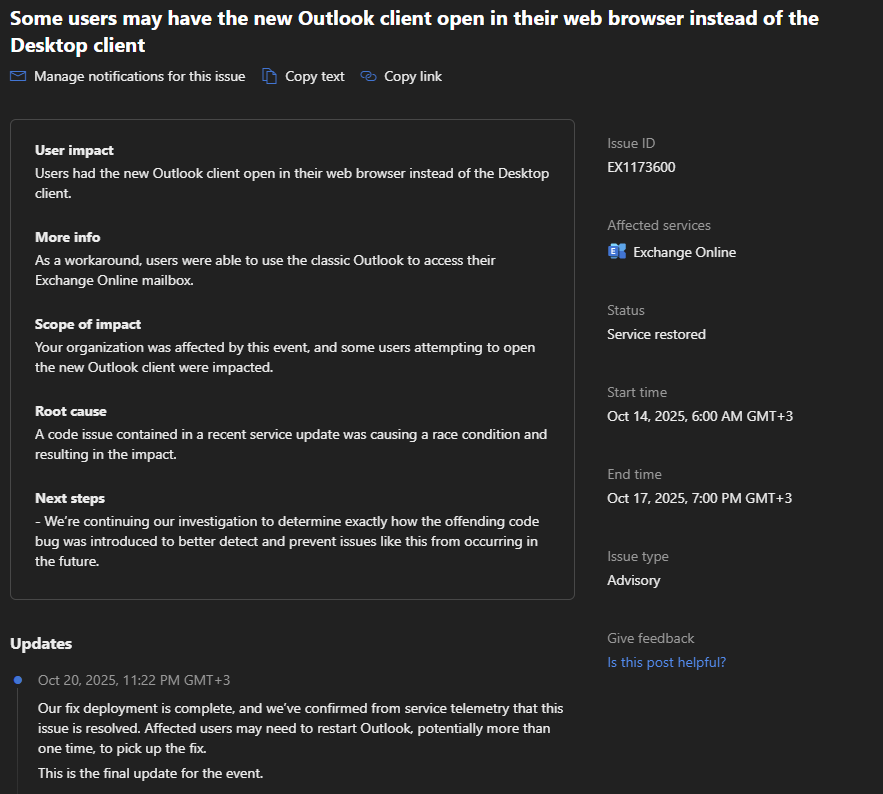Click the Copy link chain icon
The width and height of the screenshot is (883, 794).
(368, 76)
